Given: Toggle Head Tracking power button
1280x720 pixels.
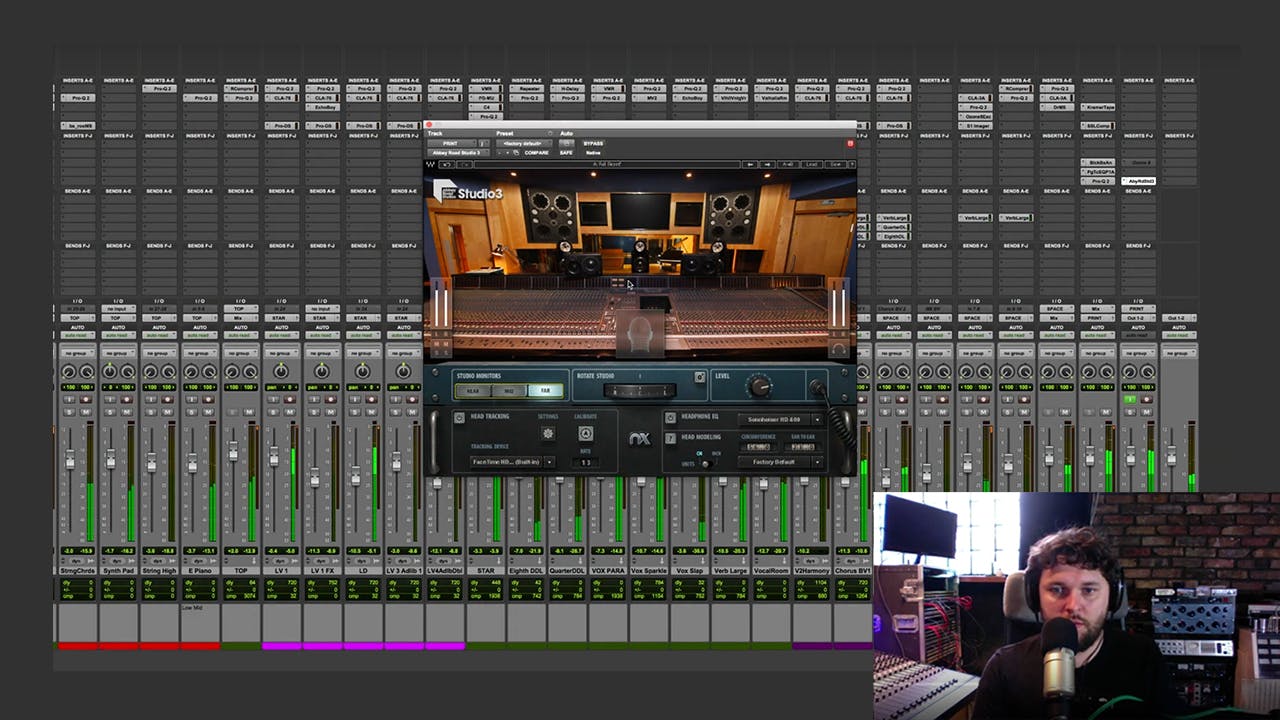Looking at the screenshot, I should coord(459,418).
